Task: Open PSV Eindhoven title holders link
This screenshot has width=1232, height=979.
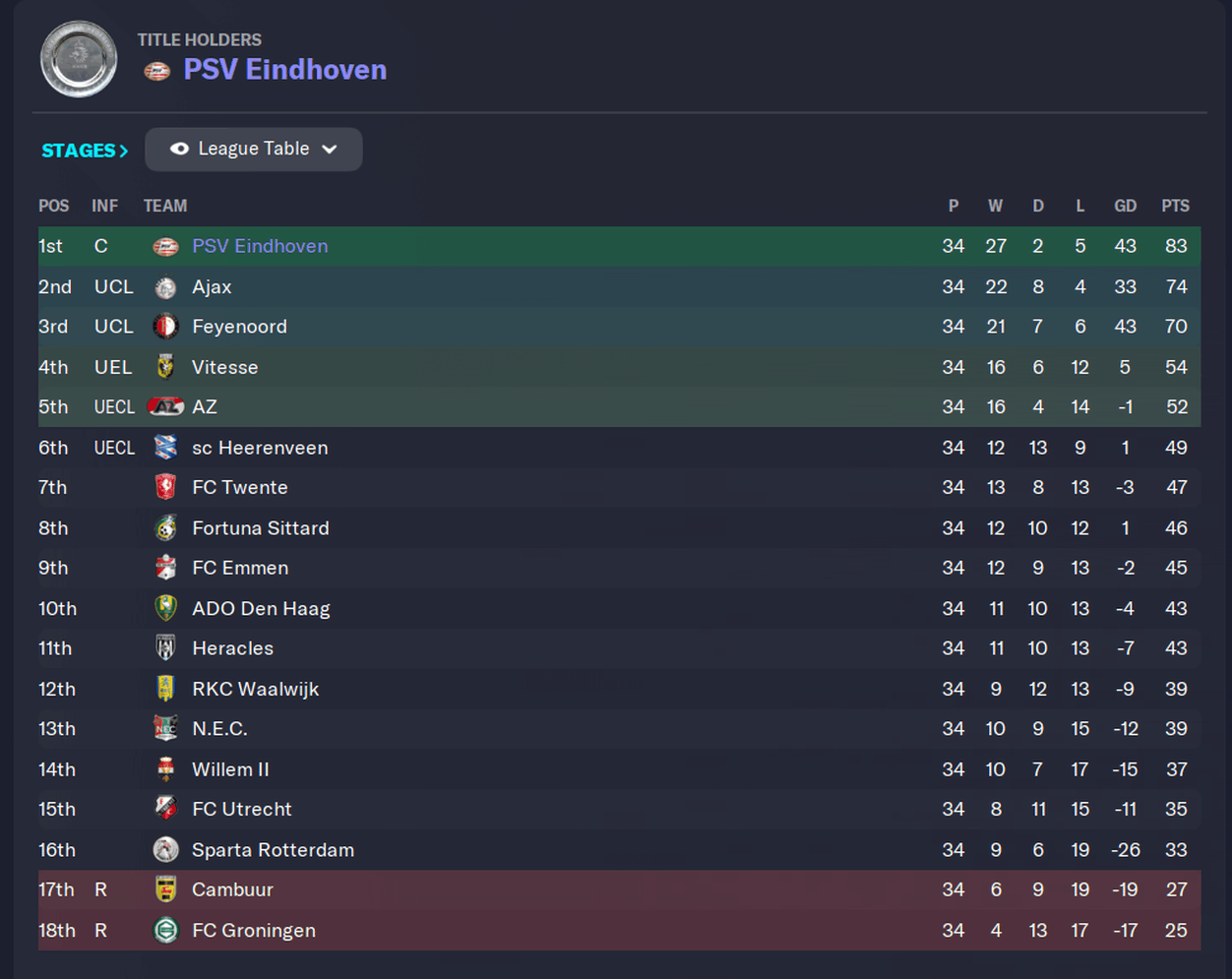Action: [285, 70]
